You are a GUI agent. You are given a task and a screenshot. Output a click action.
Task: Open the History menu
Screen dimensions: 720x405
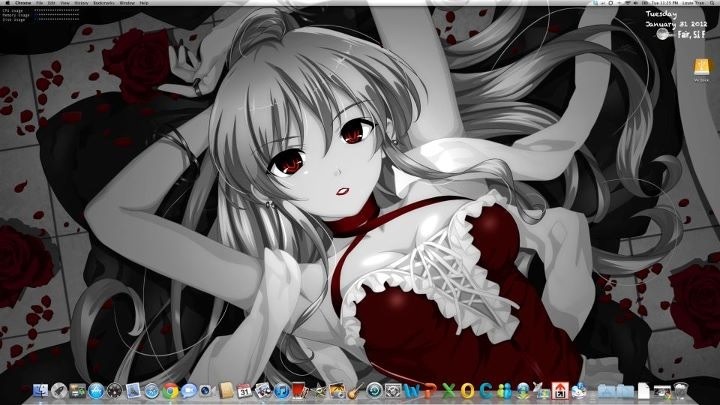(x=81, y=3)
